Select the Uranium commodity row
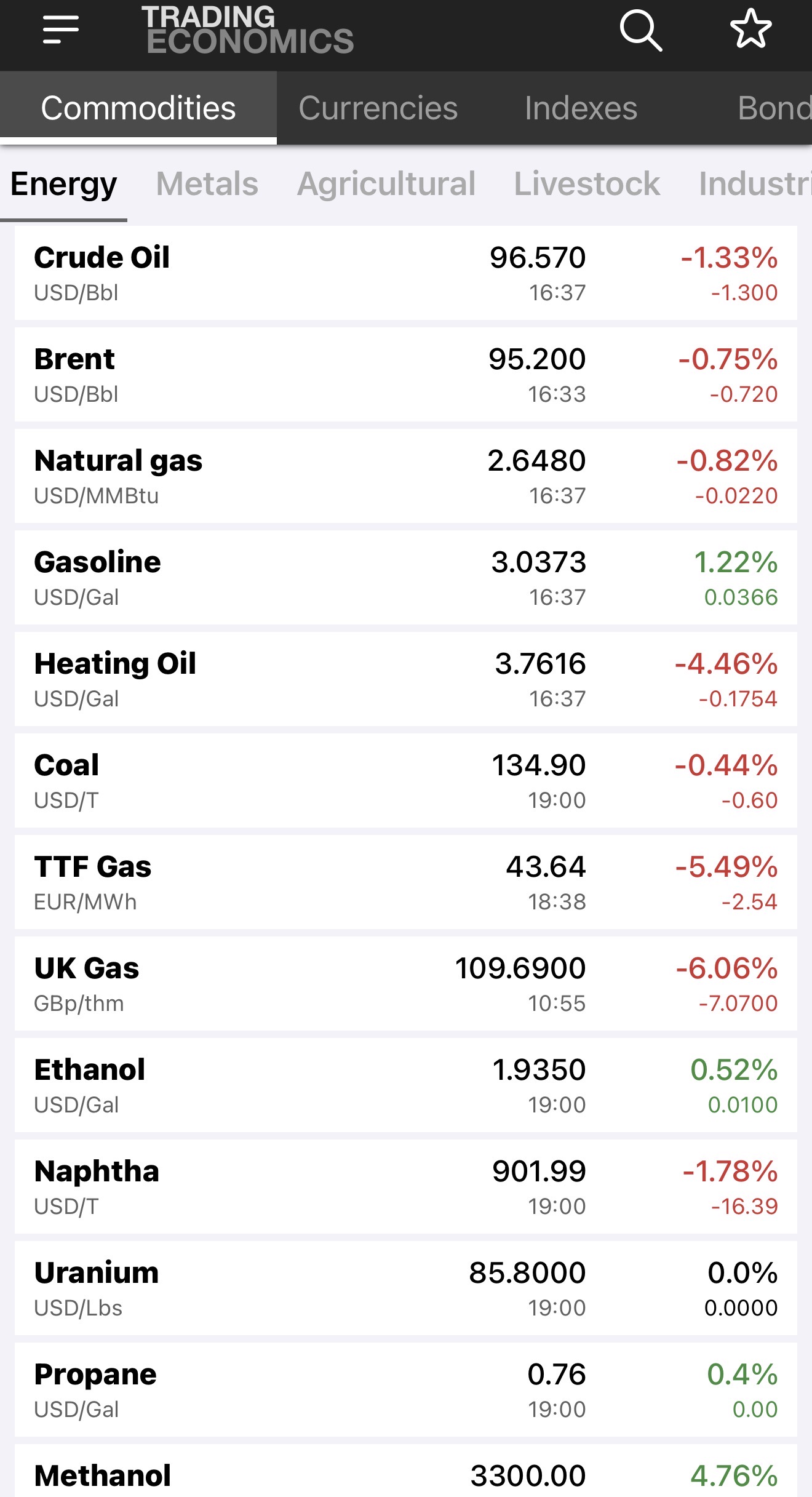Screen dimensions: 812x1497 [x=406, y=1288]
